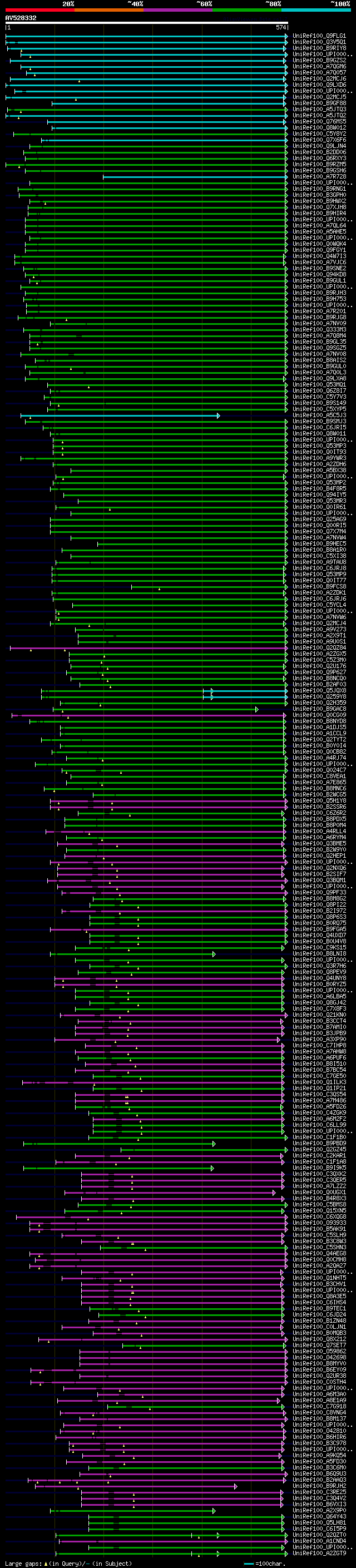Select hit label UniRef100_B8NCQ0
The height and width of the screenshot is (1568, 356).
pos(319,678)
